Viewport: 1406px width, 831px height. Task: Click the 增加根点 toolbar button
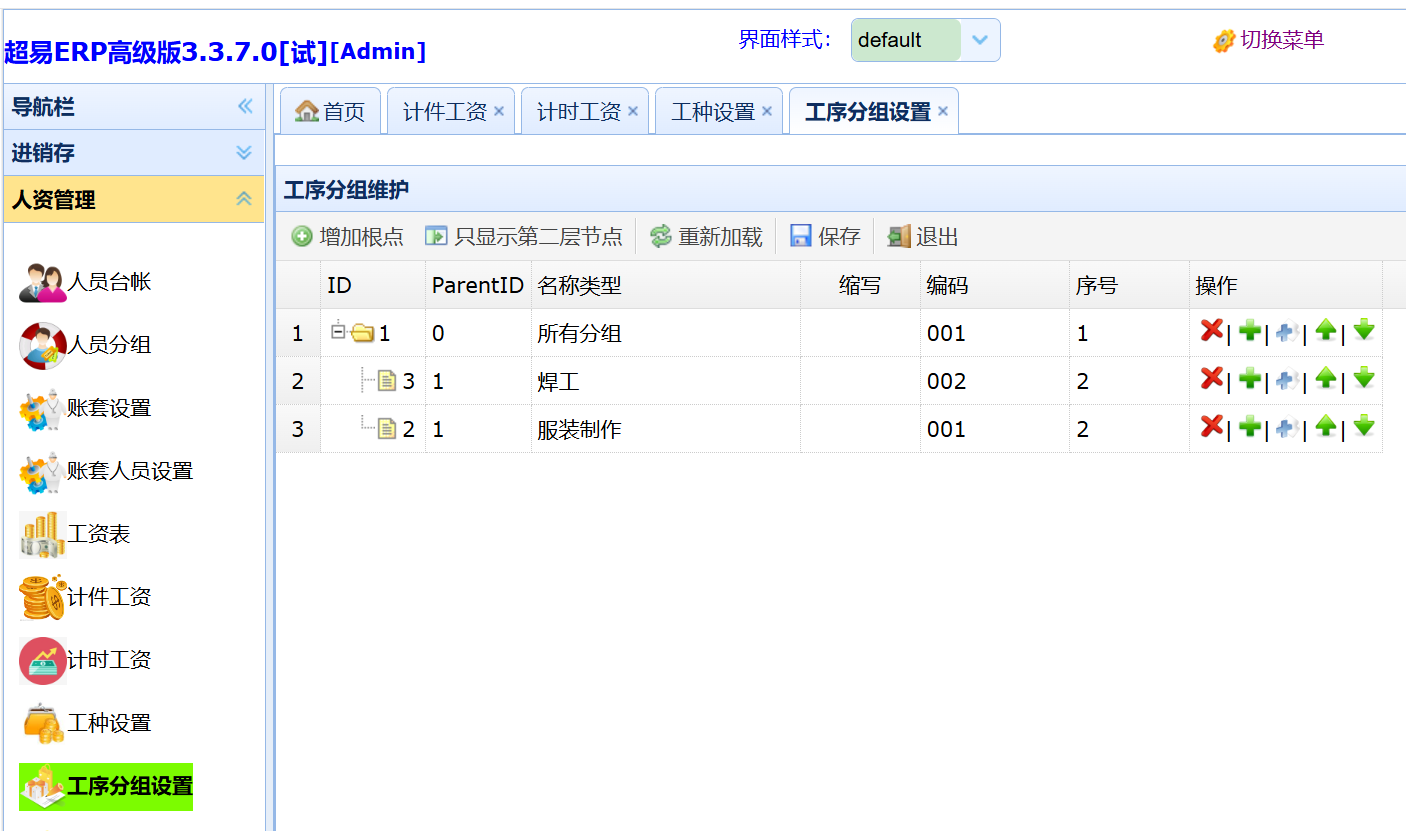point(348,237)
